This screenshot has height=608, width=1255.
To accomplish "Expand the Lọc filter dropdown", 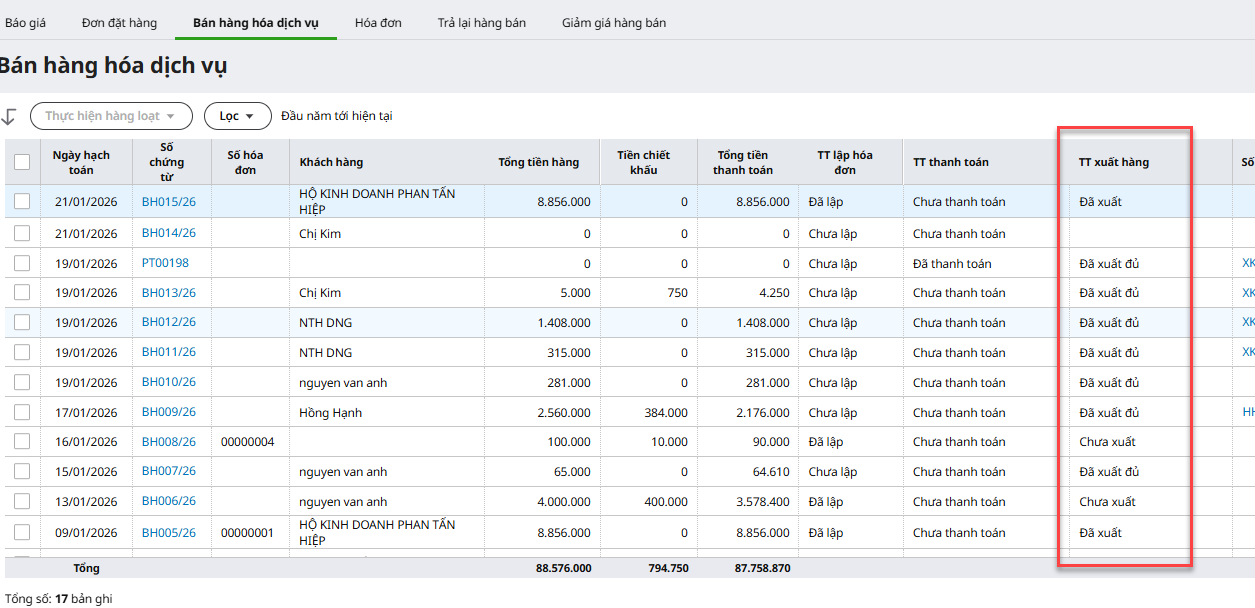I will coord(237,116).
